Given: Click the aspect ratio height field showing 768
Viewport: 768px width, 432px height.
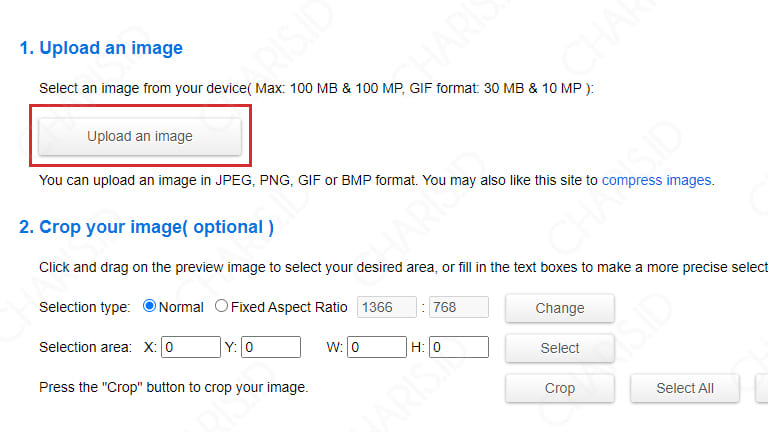Looking at the screenshot, I should pos(459,307).
